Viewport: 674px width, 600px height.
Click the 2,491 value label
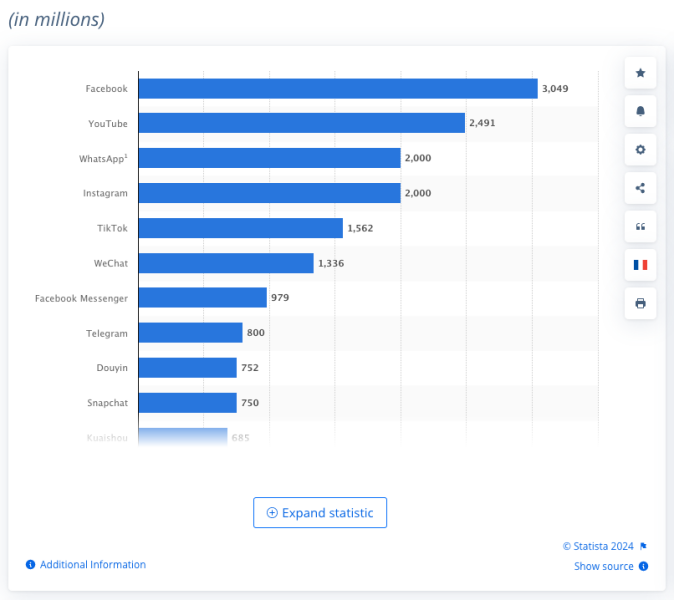482,123
